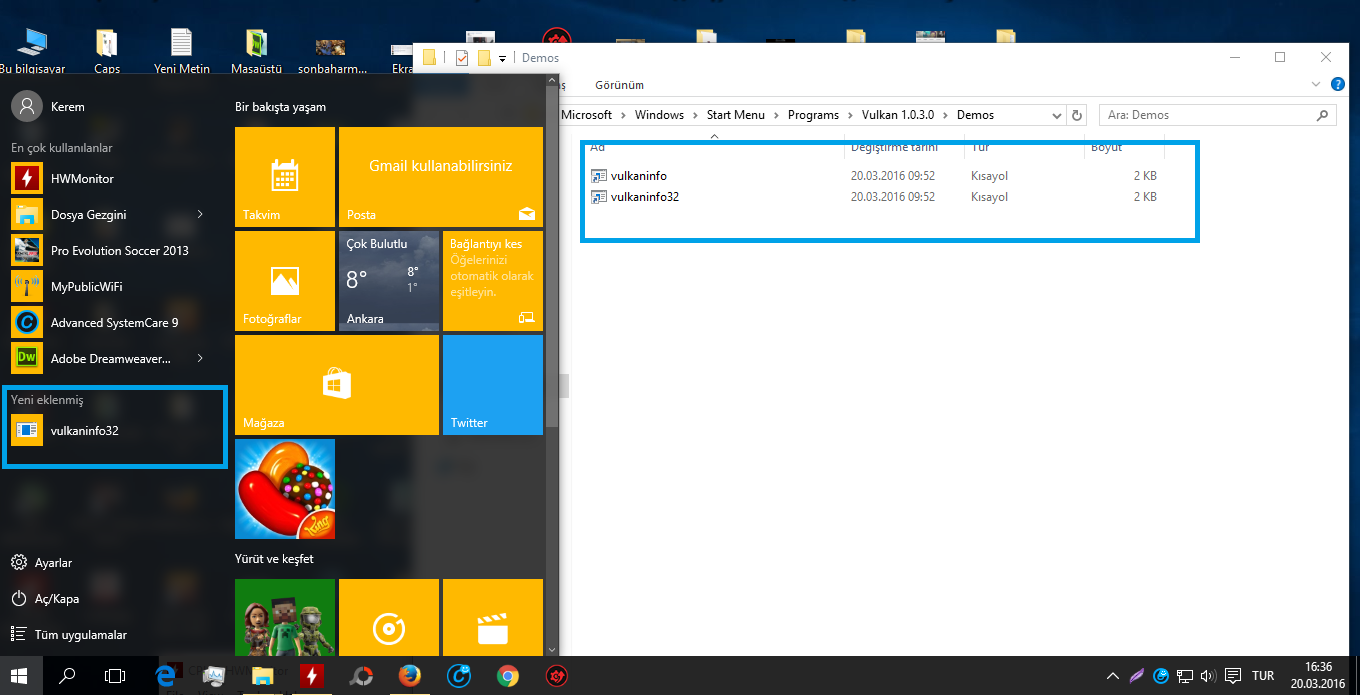Open Explorer help question icon
This screenshot has width=1360, height=695.
coord(1340,85)
